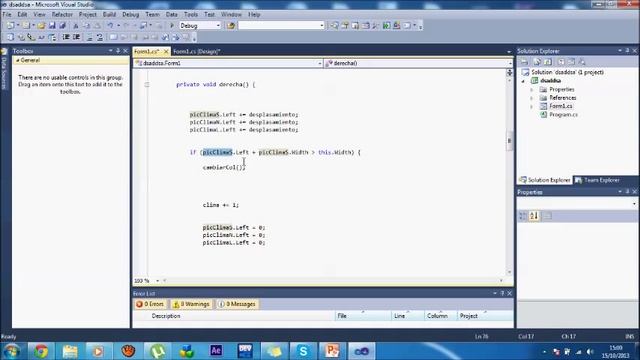Expand the Properties node in Solution Explorer
Image resolution: width=640 pixels, height=360 pixels.
531,89
